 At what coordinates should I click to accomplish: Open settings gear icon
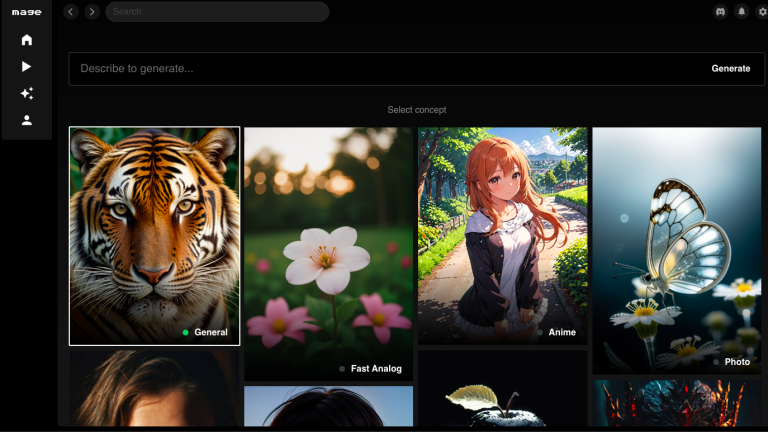click(762, 12)
